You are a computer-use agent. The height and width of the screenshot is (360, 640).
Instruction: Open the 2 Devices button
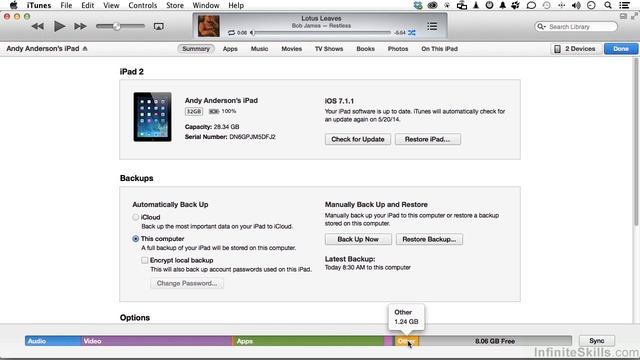coord(576,49)
